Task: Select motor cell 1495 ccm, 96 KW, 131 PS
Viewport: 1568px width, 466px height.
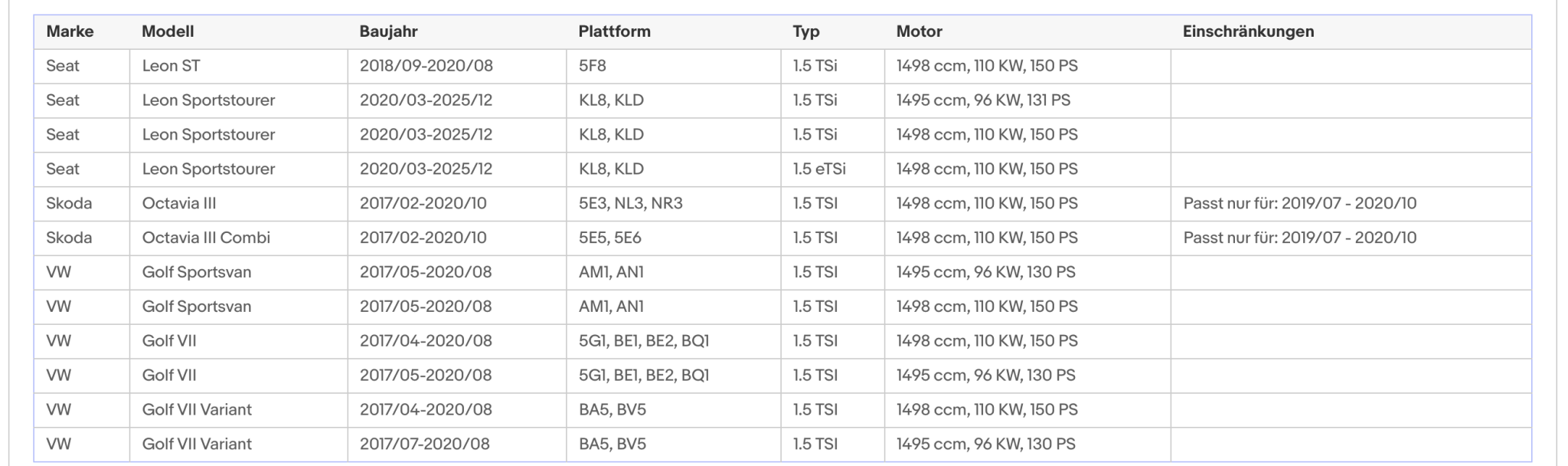Action: click(1027, 100)
